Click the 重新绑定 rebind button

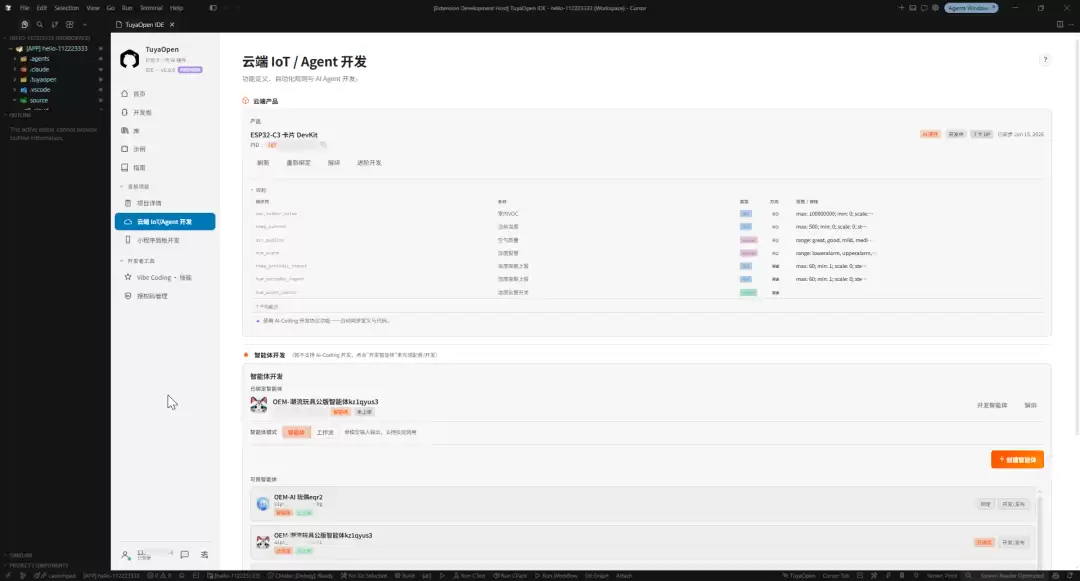point(298,163)
